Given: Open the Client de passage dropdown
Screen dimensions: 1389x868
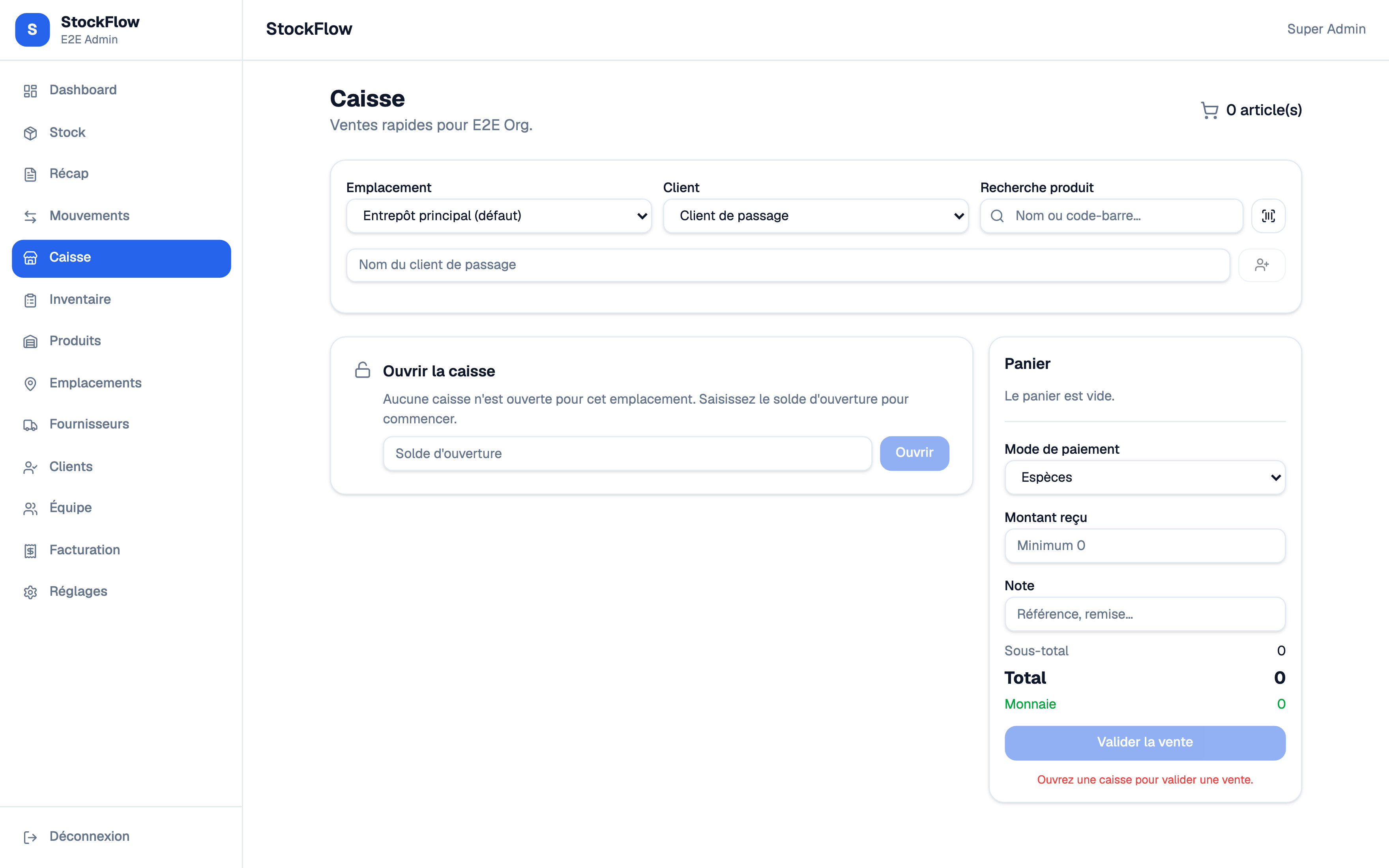Looking at the screenshot, I should click(816, 216).
